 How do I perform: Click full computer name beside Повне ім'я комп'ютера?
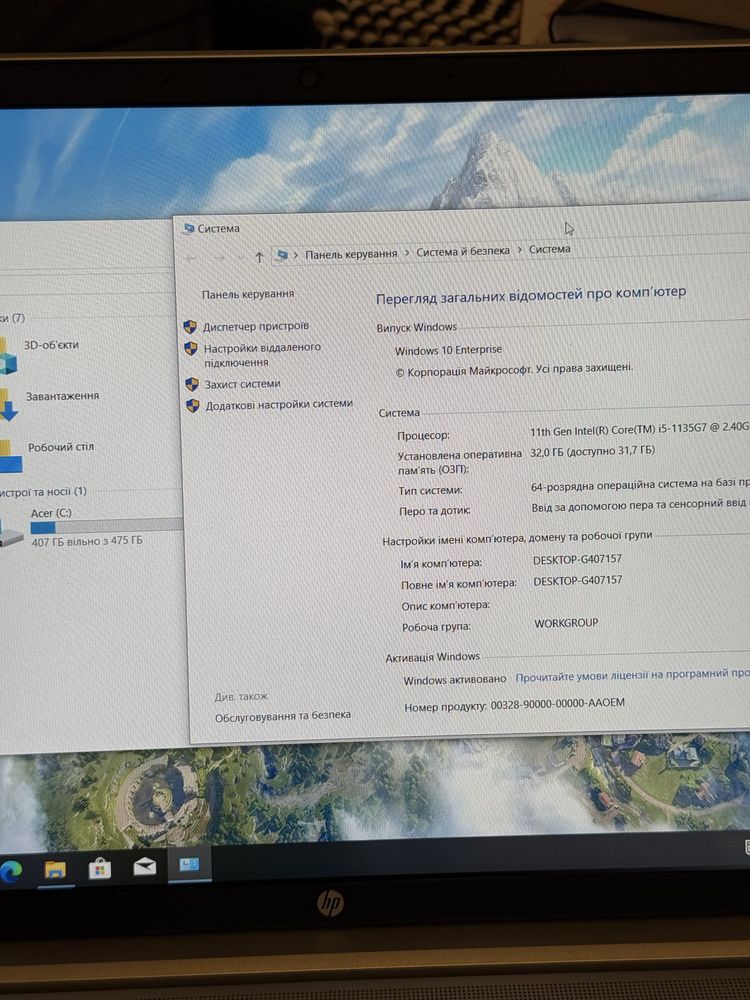tap(578, 580)
